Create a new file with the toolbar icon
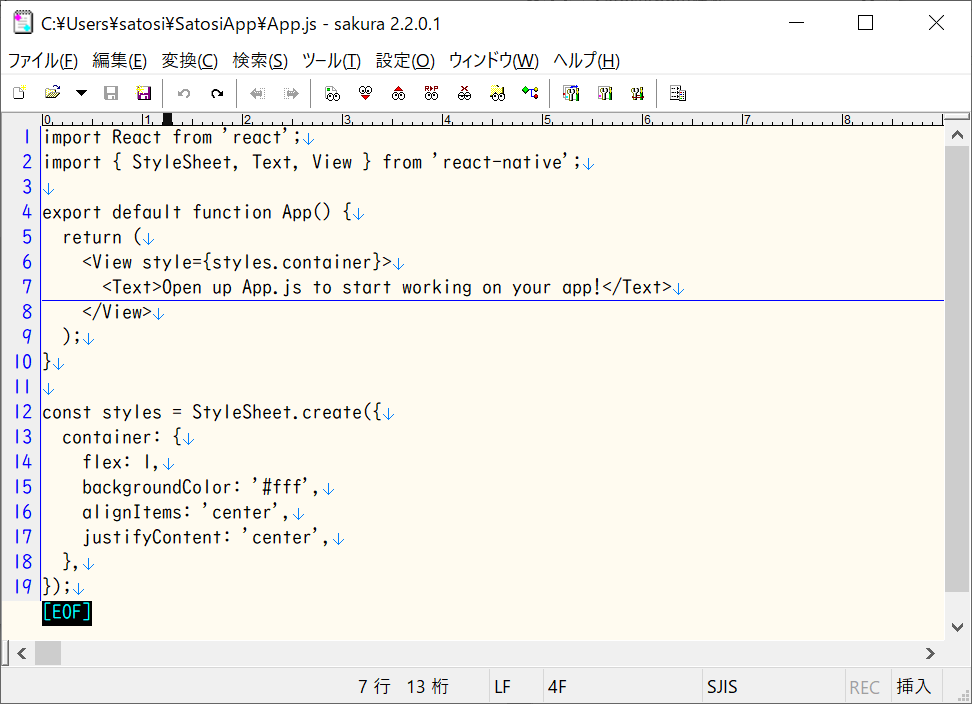Image resolution: width=972 pixels, height=704 pixels. coord(20,93)
